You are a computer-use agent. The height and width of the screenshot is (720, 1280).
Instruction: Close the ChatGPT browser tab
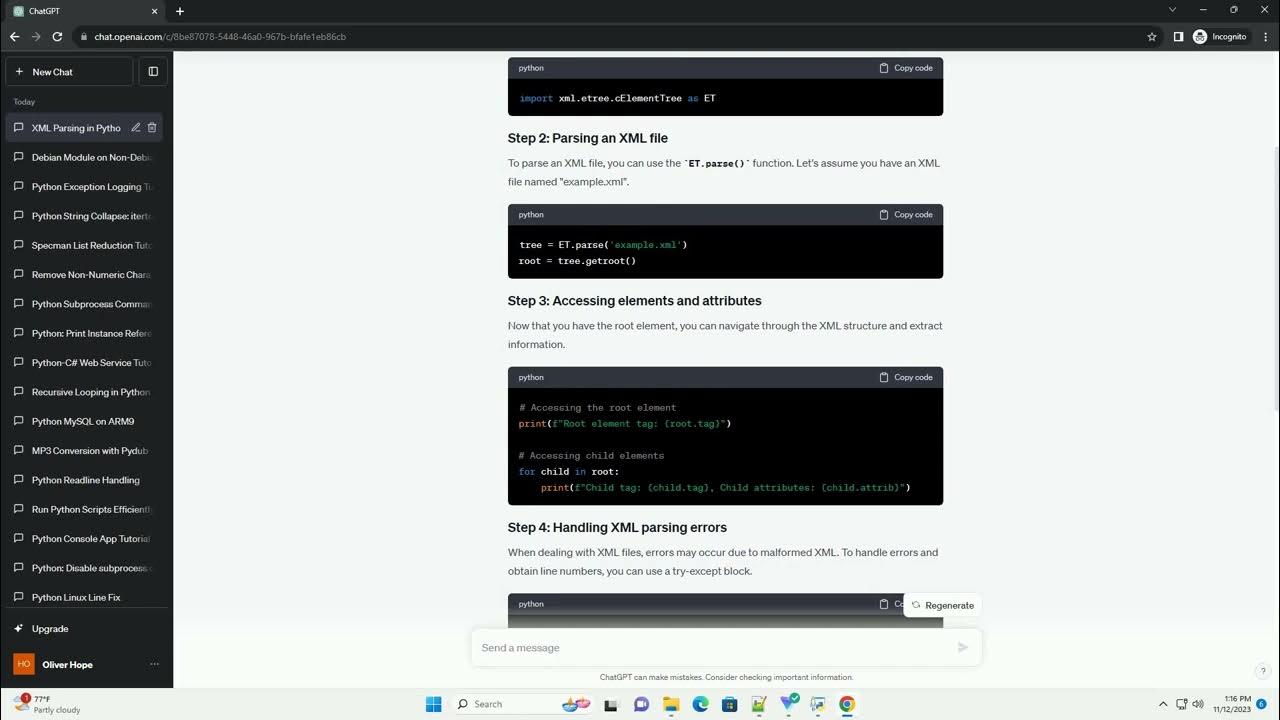(x=154, y=11)
